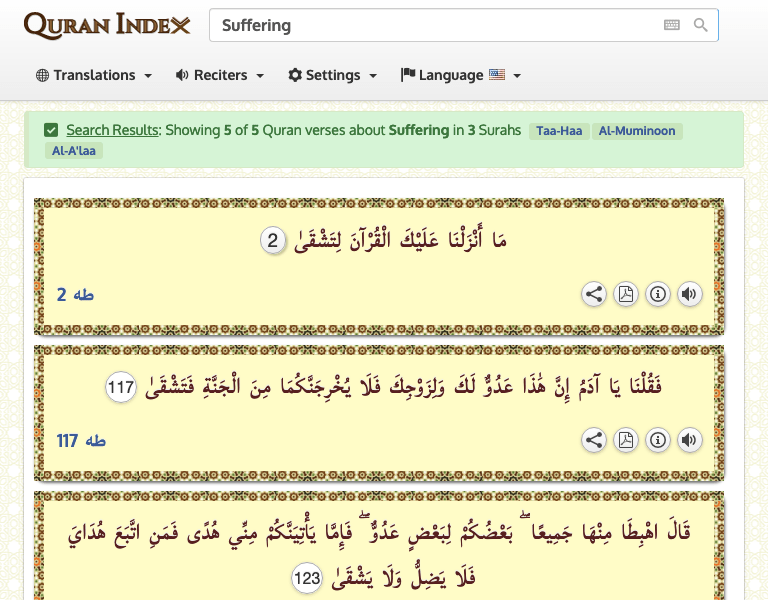Select the Al-Muminoon surah tag
768x600 pixels.
637,131
